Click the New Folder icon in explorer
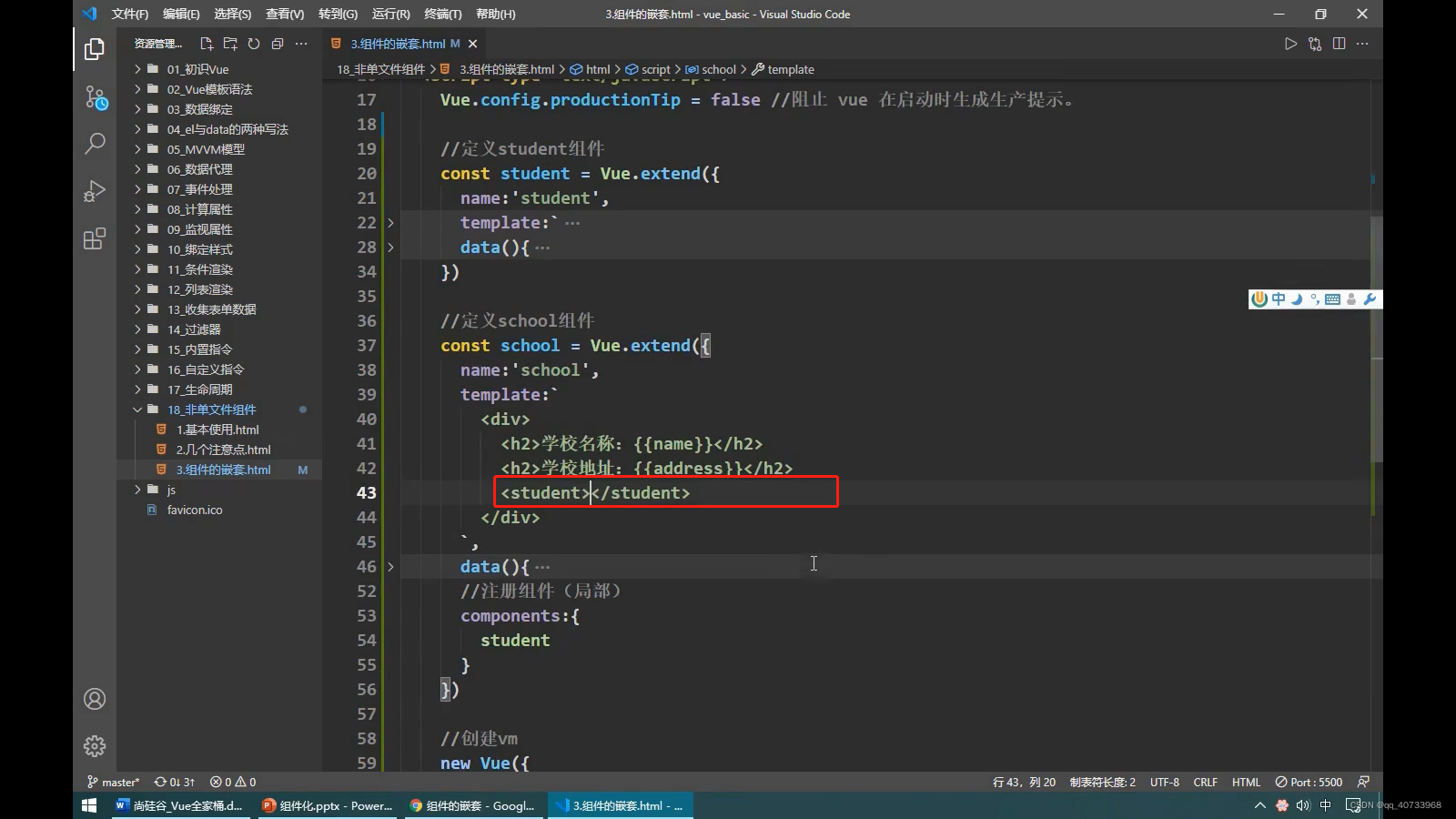Viewport: 1456px width, 819px height. [230, 44]
